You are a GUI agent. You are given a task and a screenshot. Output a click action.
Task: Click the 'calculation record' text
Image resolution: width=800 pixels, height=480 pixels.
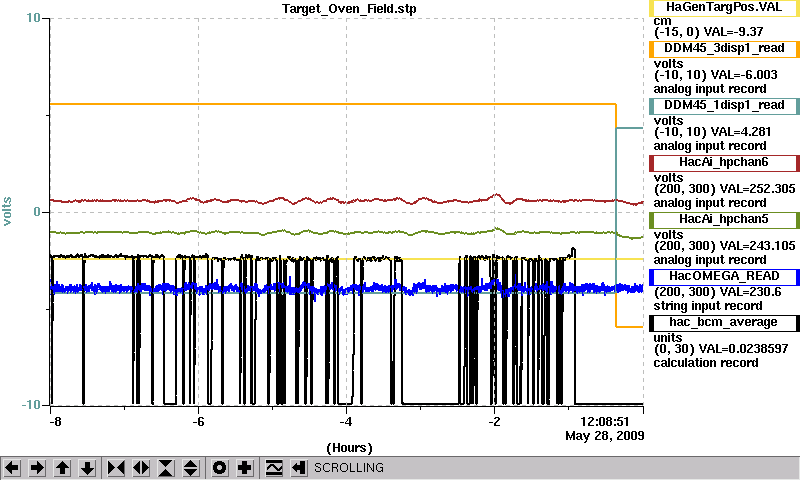(706, 363)
